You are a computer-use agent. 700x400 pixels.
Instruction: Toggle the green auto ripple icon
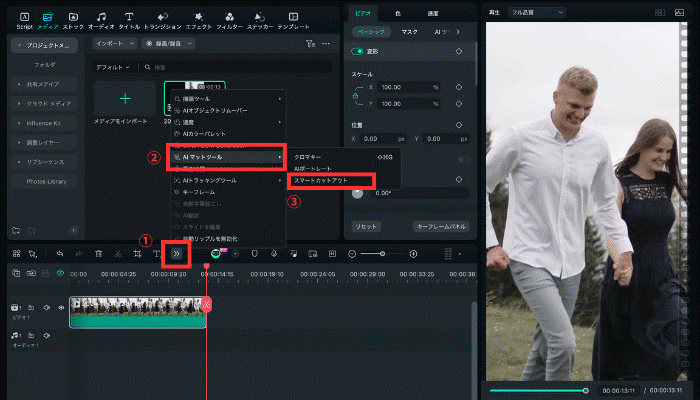[x=60, y=273]
